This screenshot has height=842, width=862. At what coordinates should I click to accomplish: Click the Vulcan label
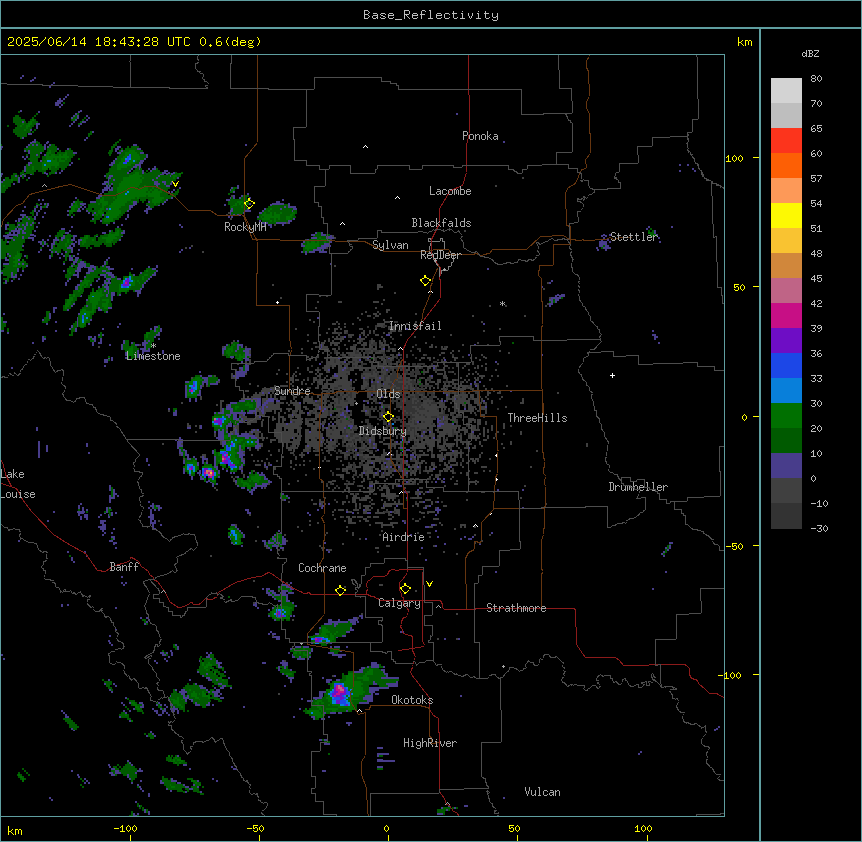[x=542, y=792]
